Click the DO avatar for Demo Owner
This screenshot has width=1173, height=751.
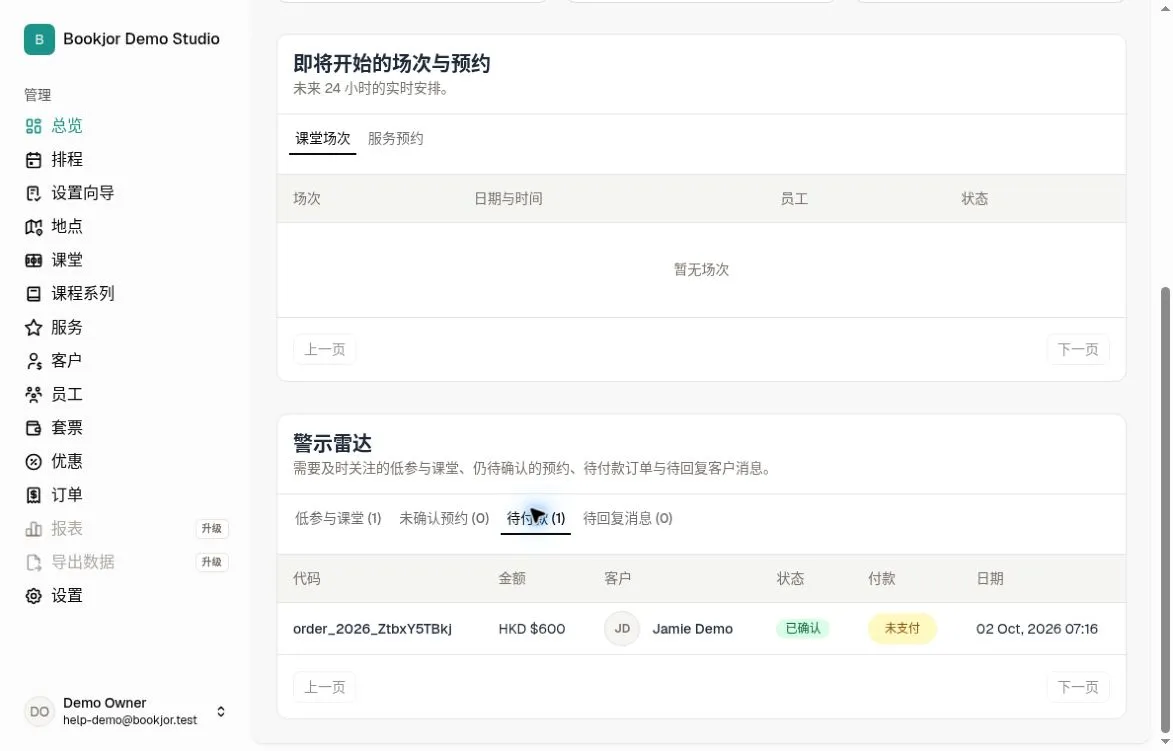(39, 711)
